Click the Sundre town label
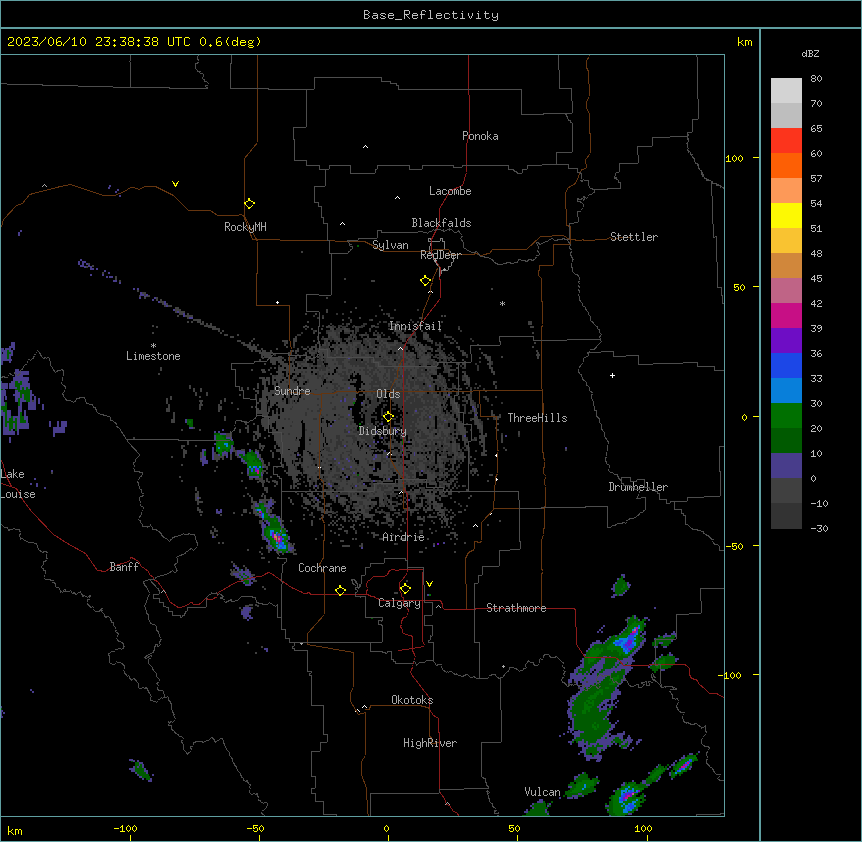This screenshot has width=862, height=842. pyautogui.click(x=292, y=391)
